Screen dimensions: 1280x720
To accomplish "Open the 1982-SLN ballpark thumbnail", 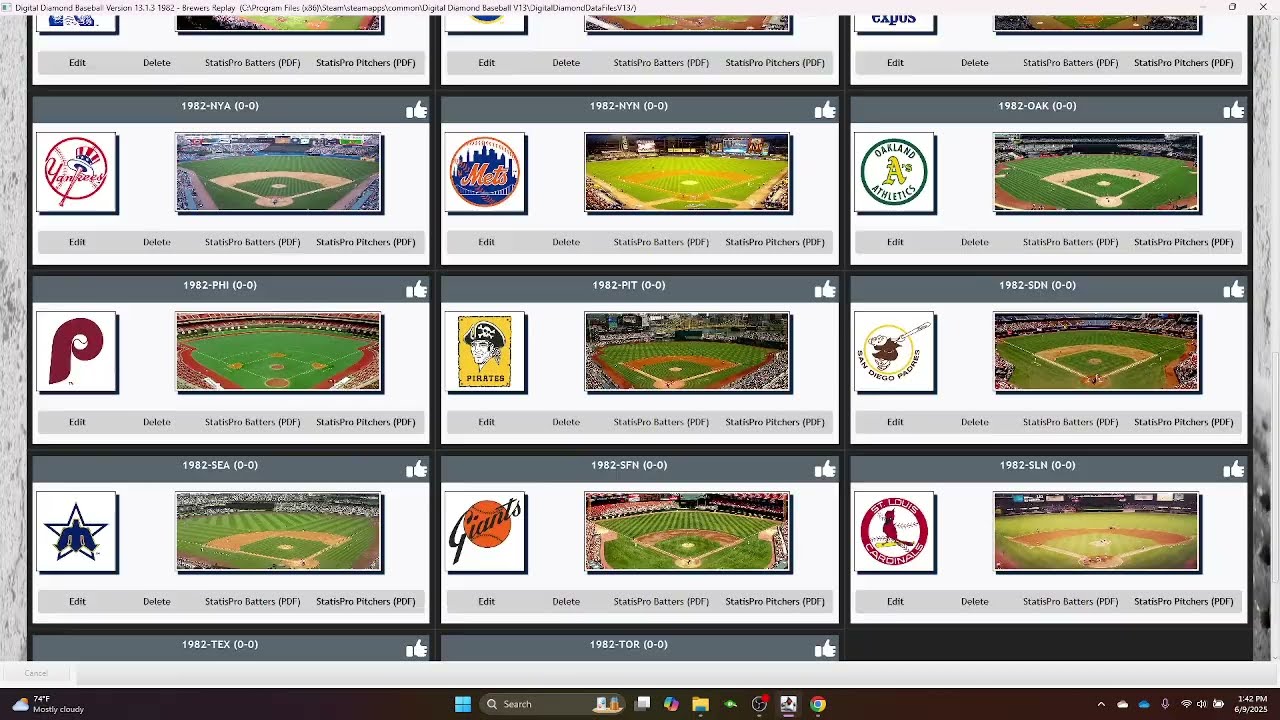I will [x=1096, y=532].
